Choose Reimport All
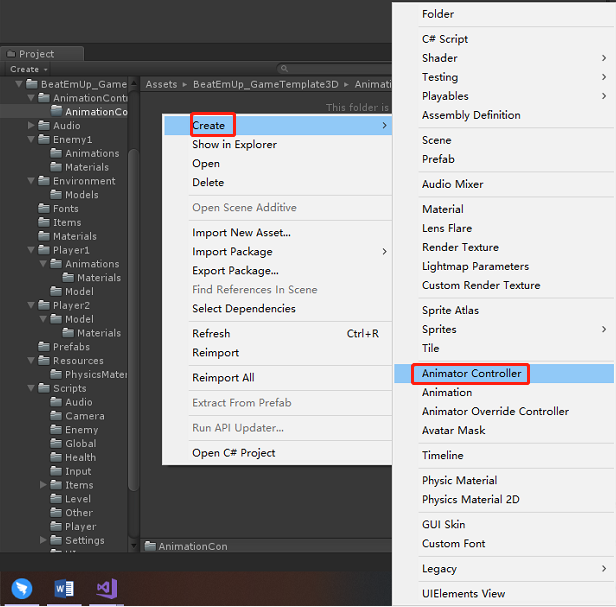616x607 pixels. (x=278, y=378)
